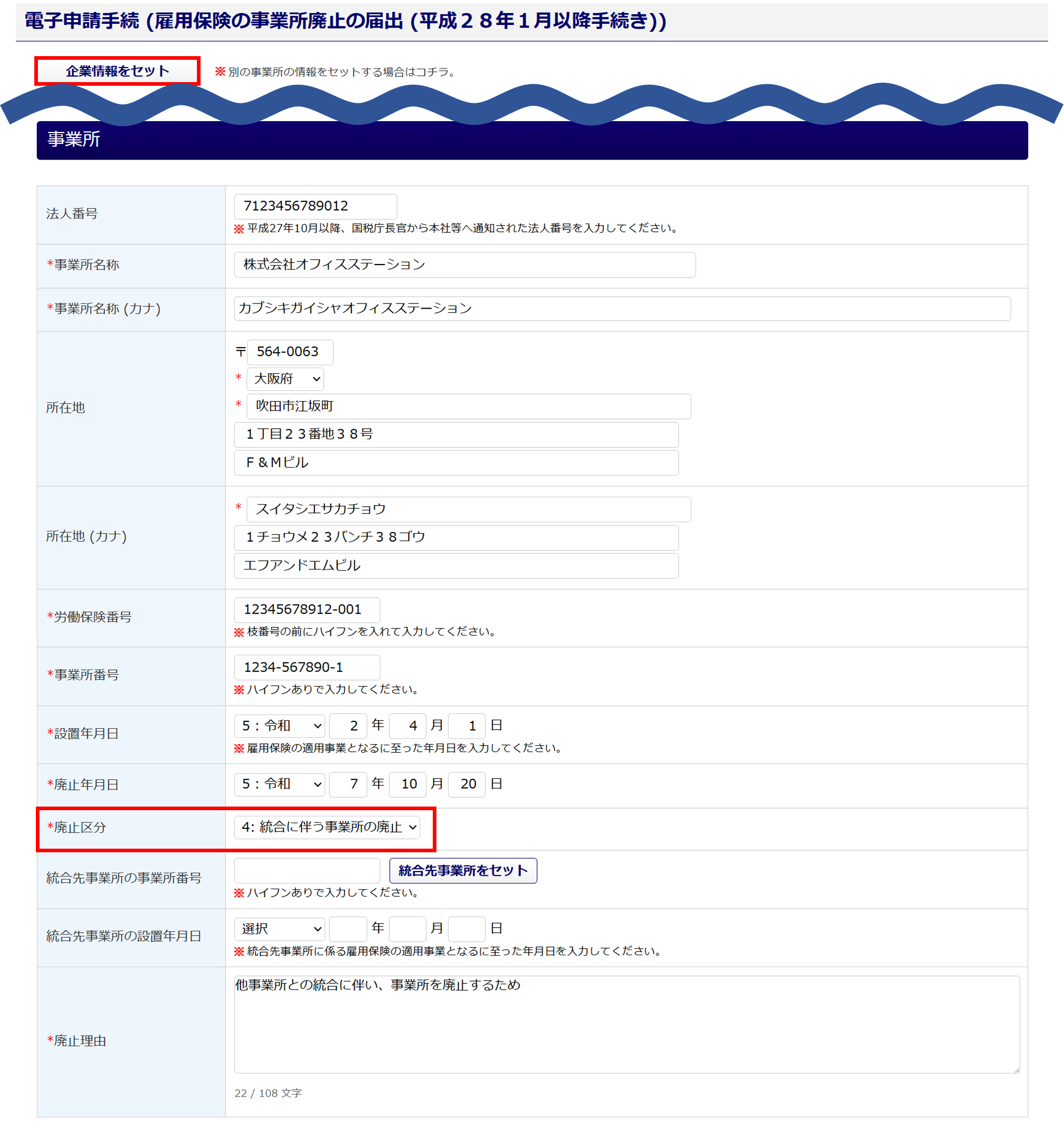Viewport: 1064px width, 1135px height.
Task: Click the postal code 564-0063 field
Action: coord(290,352)
